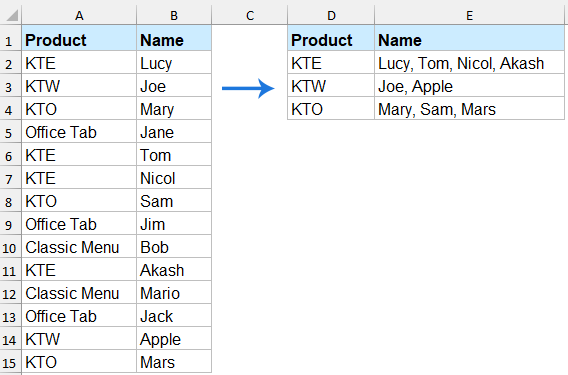Select row 5 header
The width and height of the screenshot is (568, 375).
(11, 133)
